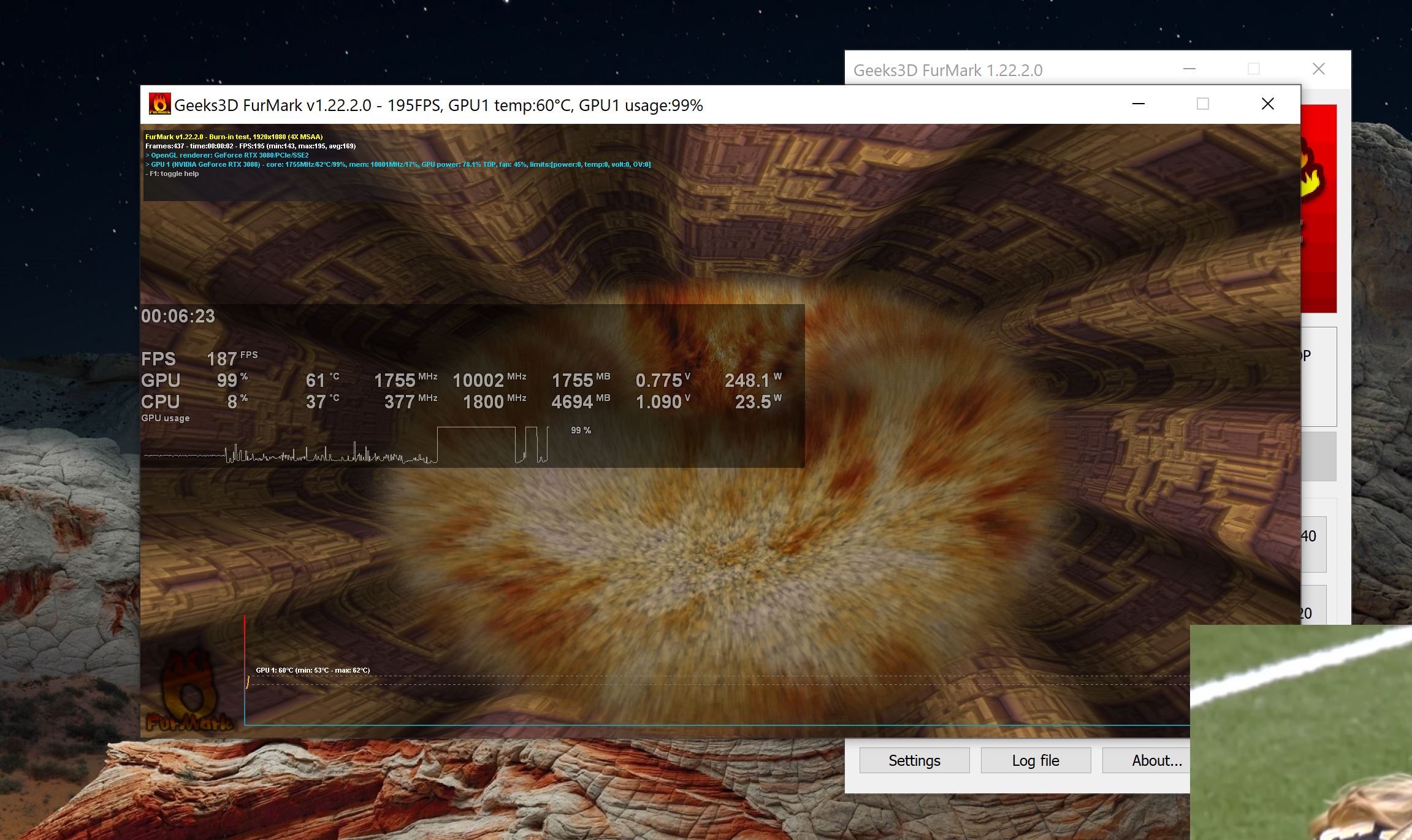The image size is (1412, 840).
Task: Minimize the FurMark burn-in render window
Action: pyautogui.click(x=1139, y=104)
